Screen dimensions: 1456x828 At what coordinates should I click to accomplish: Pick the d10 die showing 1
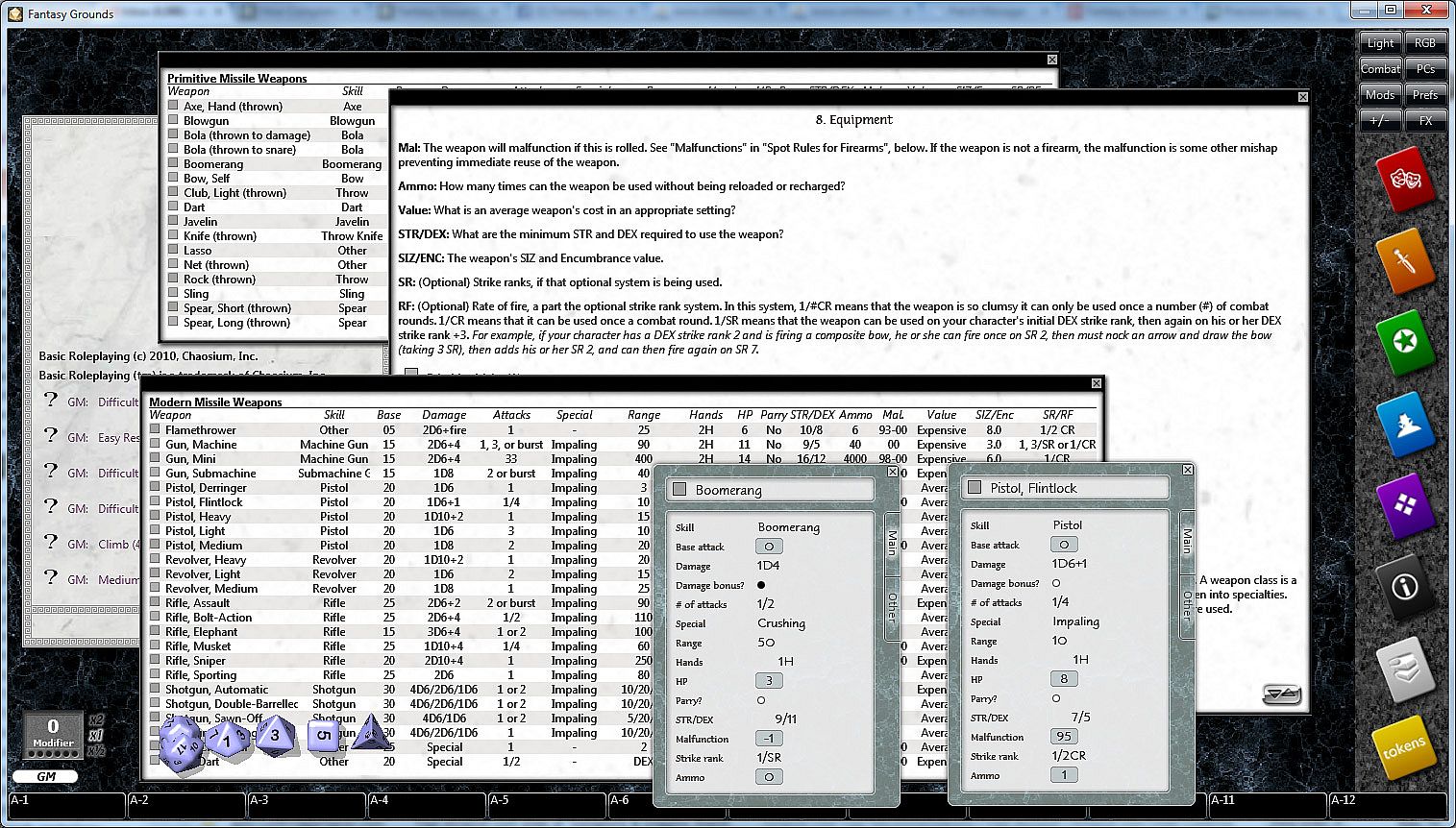(228, 740)
